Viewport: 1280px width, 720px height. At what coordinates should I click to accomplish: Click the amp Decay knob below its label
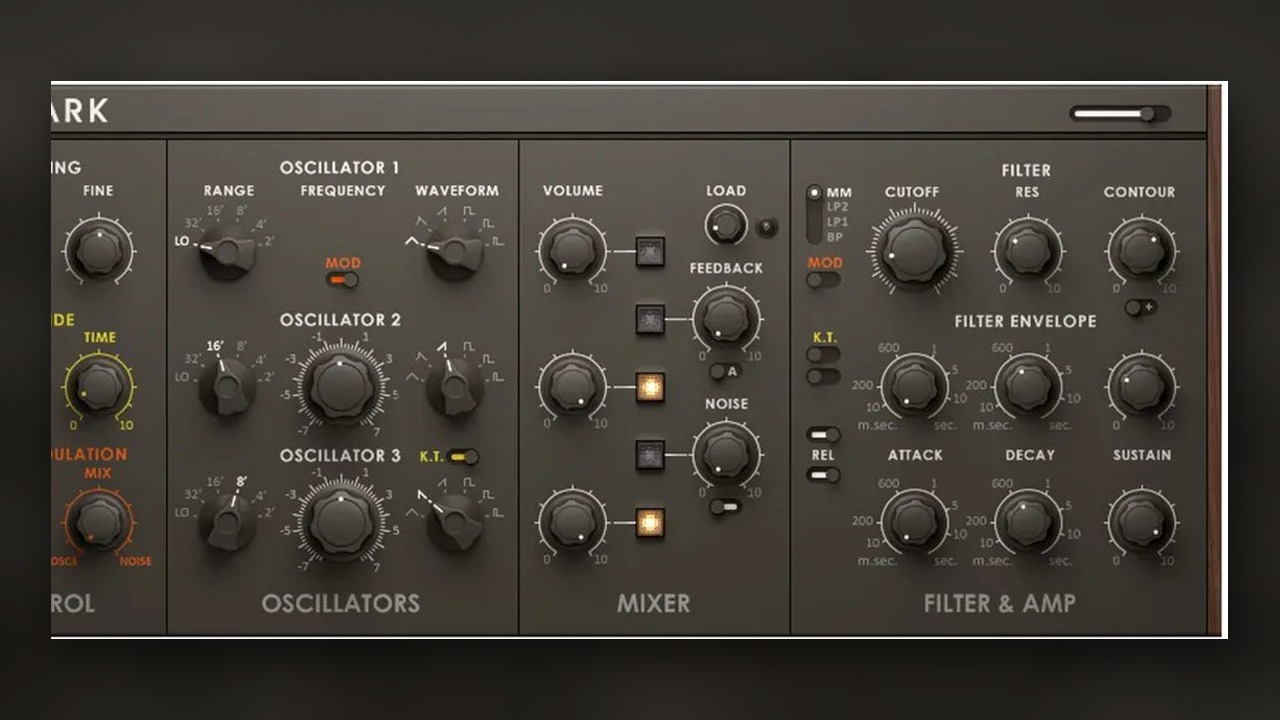click(1028, 521)
